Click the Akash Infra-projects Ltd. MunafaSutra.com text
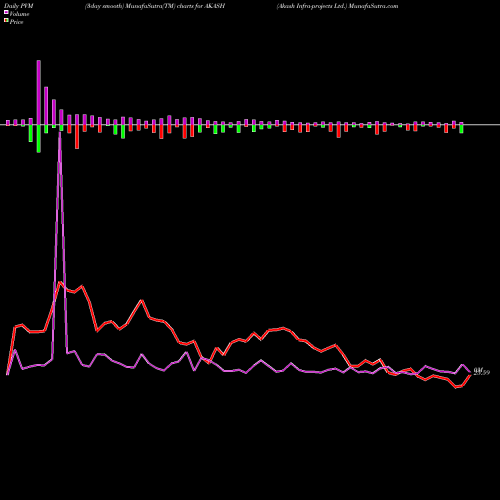This screenshot has width=500, height=500. click(337, 6)
